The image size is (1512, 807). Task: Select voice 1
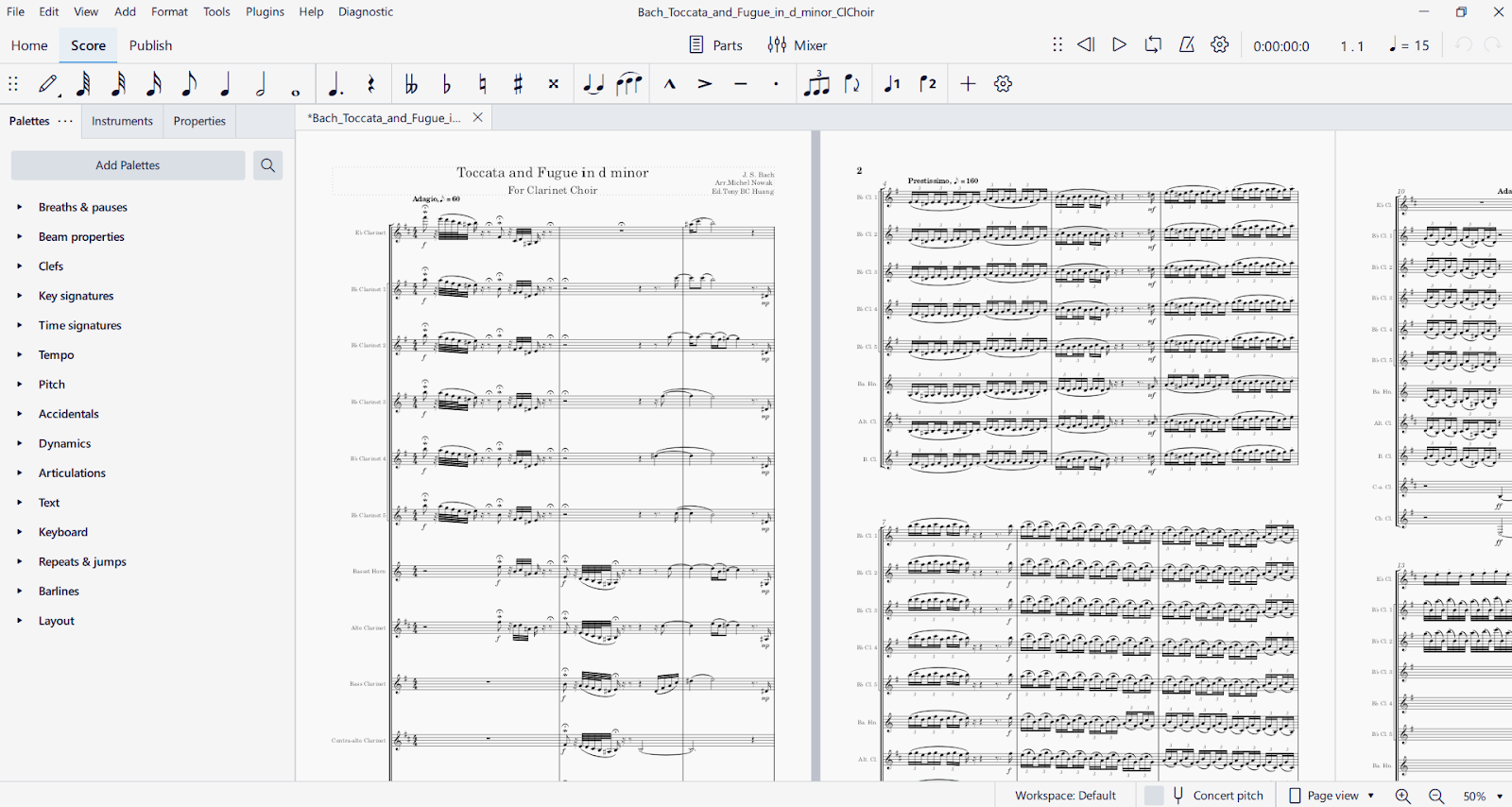coord(892,84)
